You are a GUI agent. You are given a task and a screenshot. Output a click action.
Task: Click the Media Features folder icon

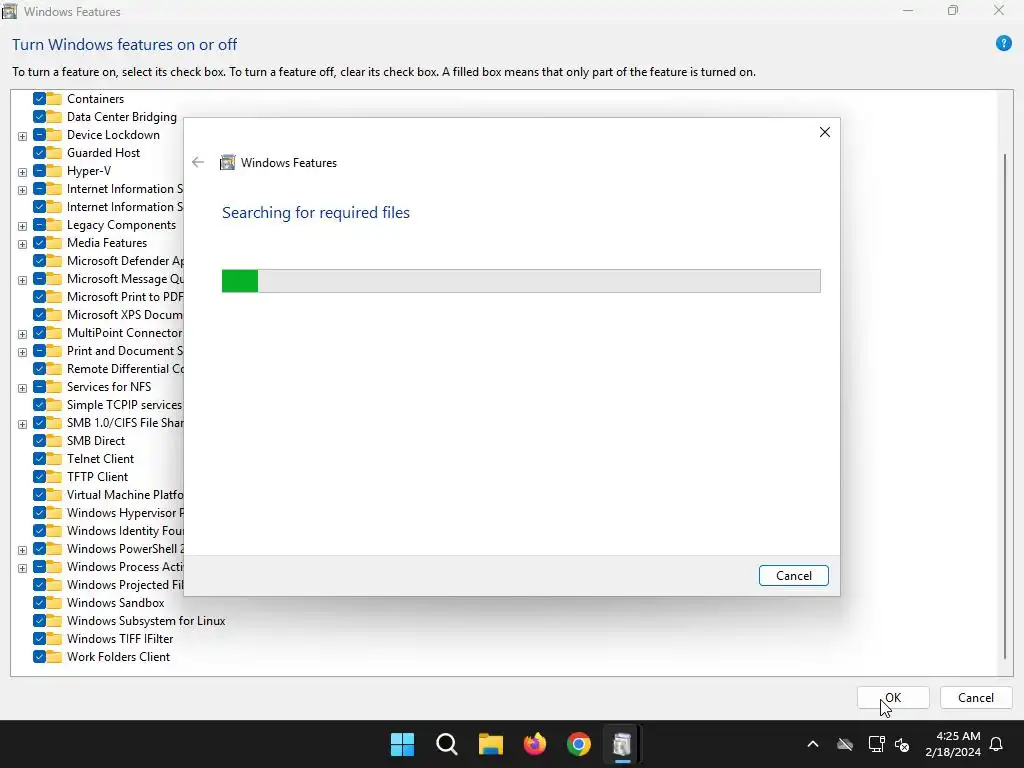[54, 243]
